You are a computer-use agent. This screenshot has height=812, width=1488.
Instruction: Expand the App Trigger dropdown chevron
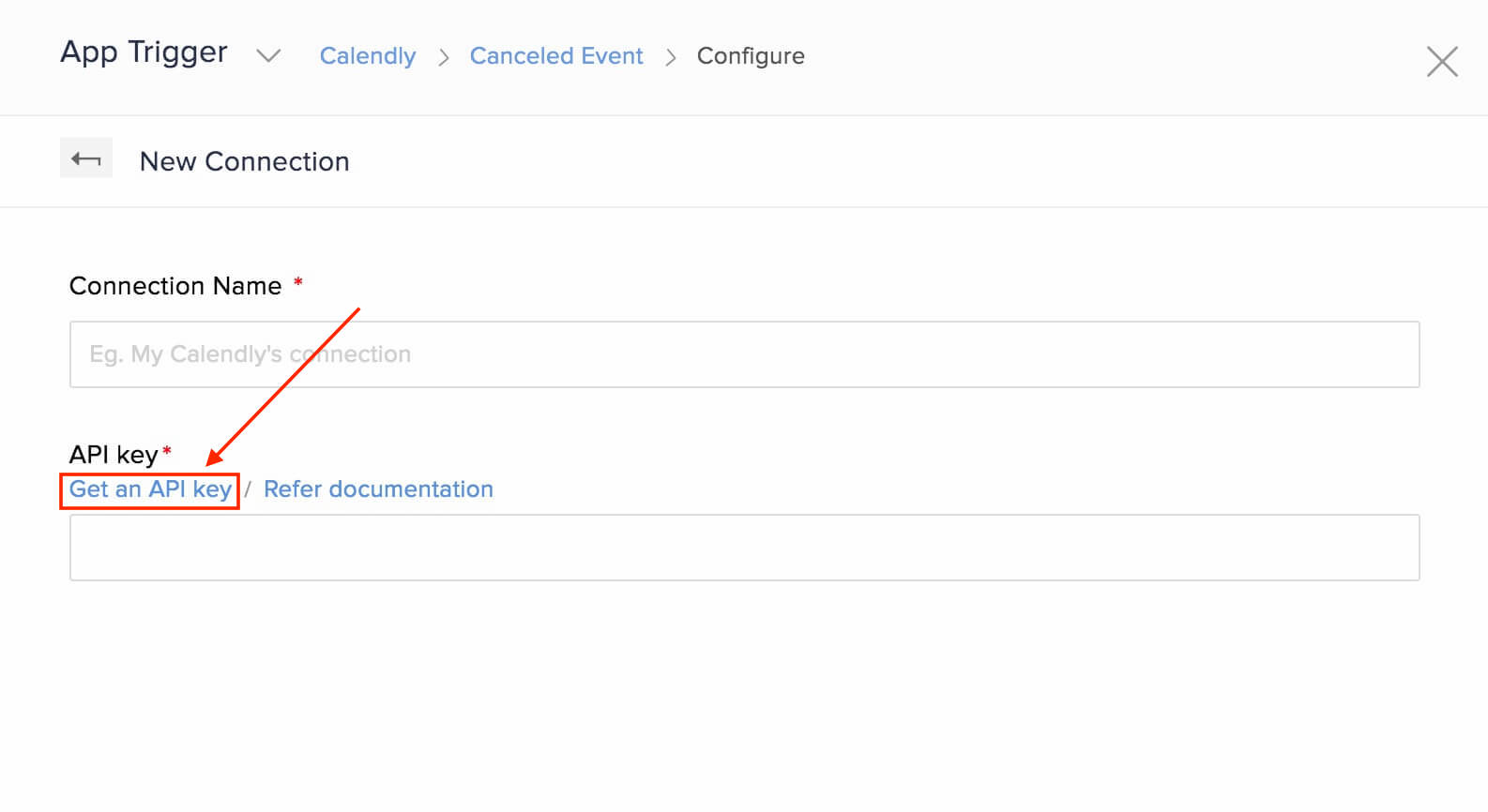(268, 56)
